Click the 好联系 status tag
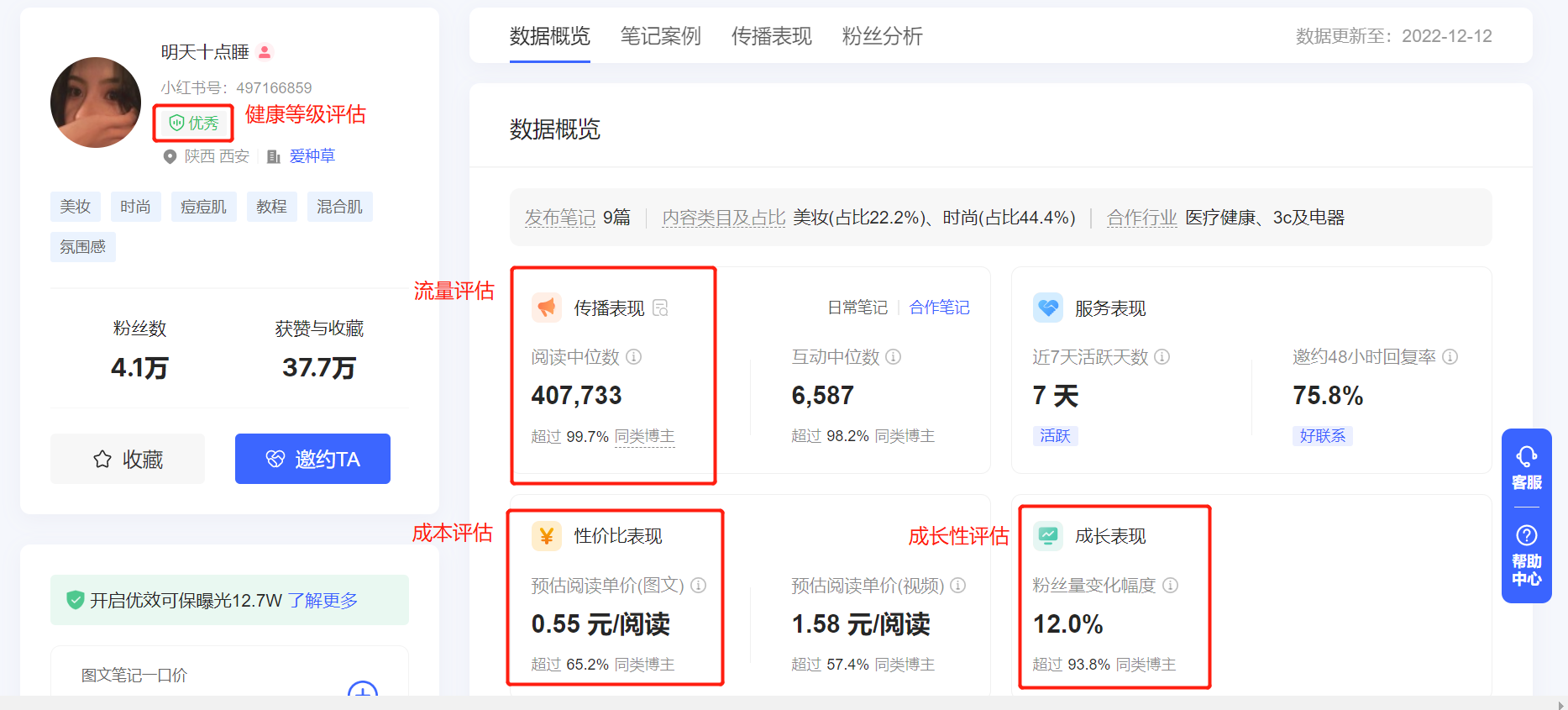The width and height of the screenshot is (1568, 710). point(1322,435)
